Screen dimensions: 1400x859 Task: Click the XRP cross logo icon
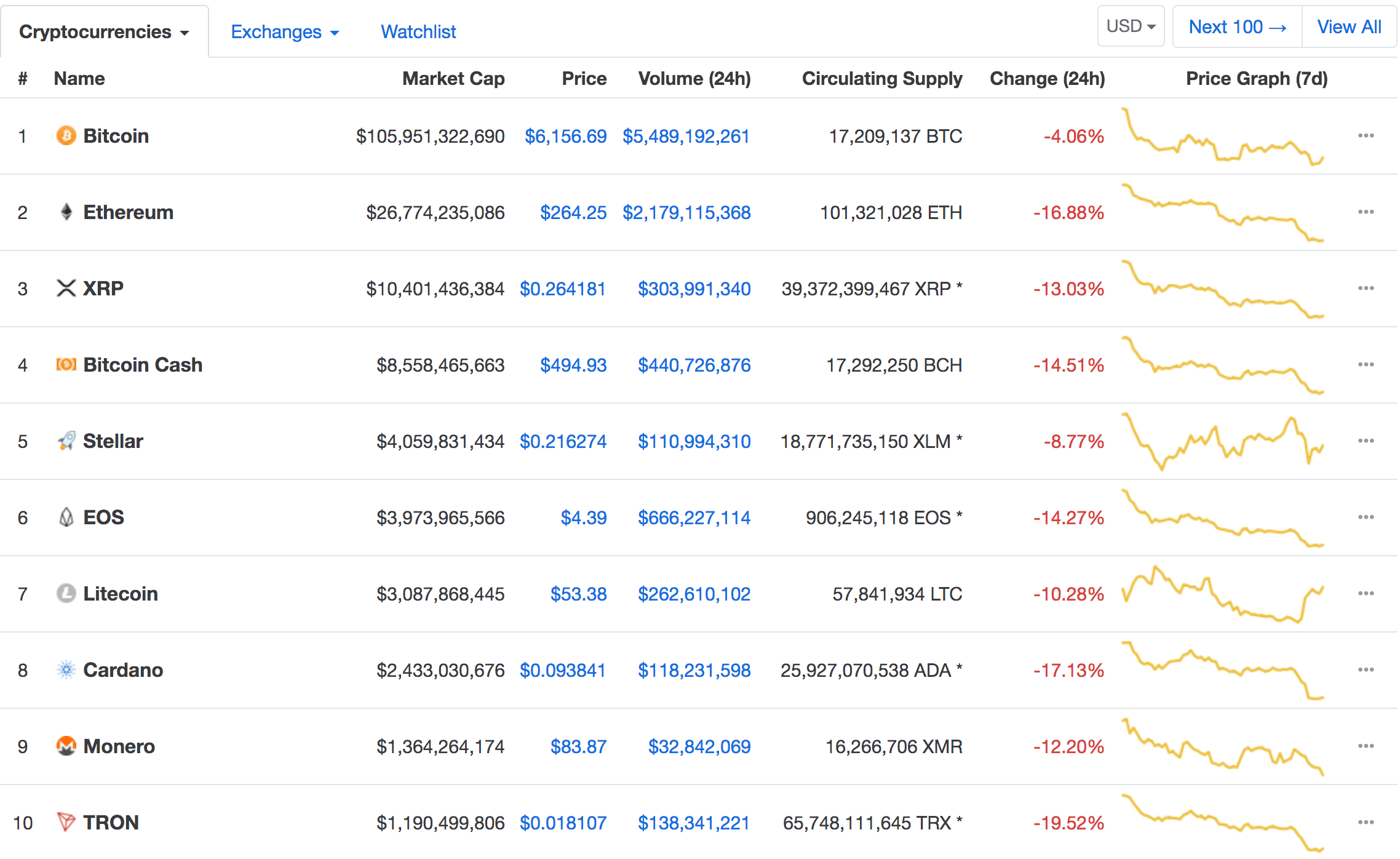tap(66, 288)
